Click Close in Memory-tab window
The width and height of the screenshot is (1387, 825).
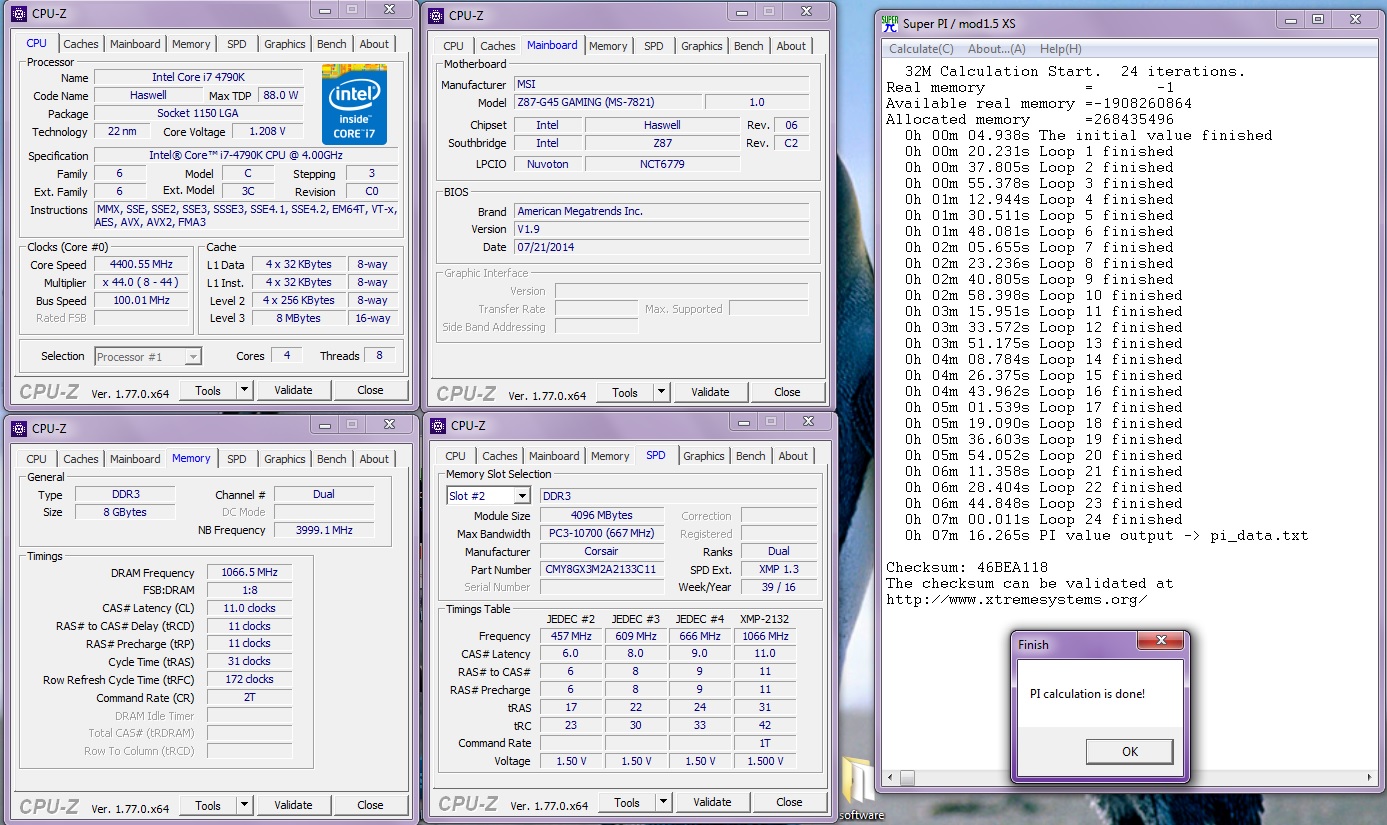(x=370, y=806)
